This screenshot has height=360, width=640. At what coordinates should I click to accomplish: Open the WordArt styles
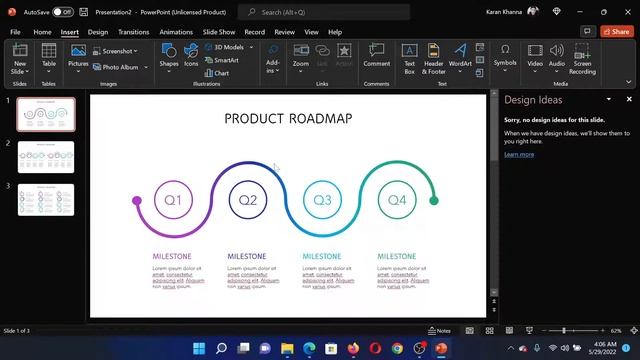[460, 58]
